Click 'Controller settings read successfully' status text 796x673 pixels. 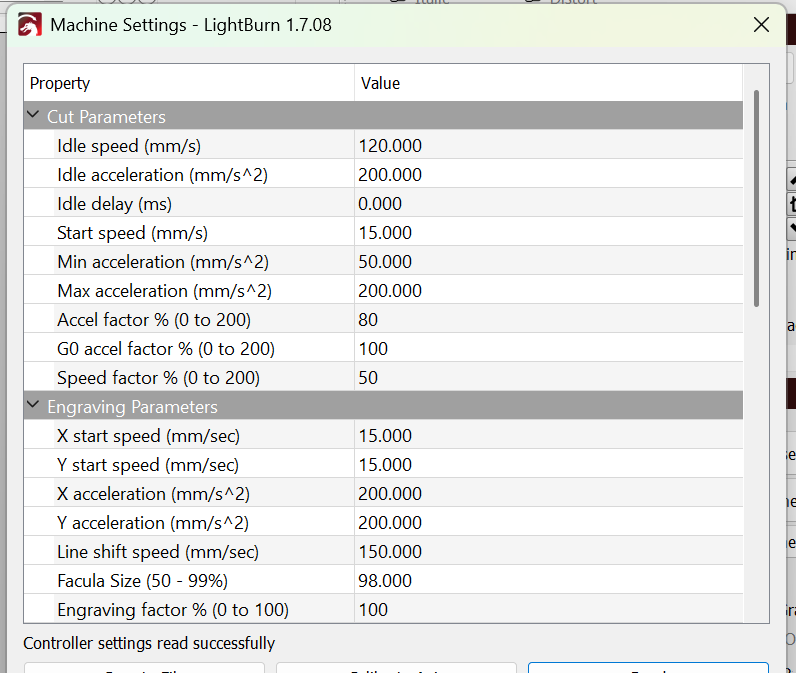tap(149, 643)
